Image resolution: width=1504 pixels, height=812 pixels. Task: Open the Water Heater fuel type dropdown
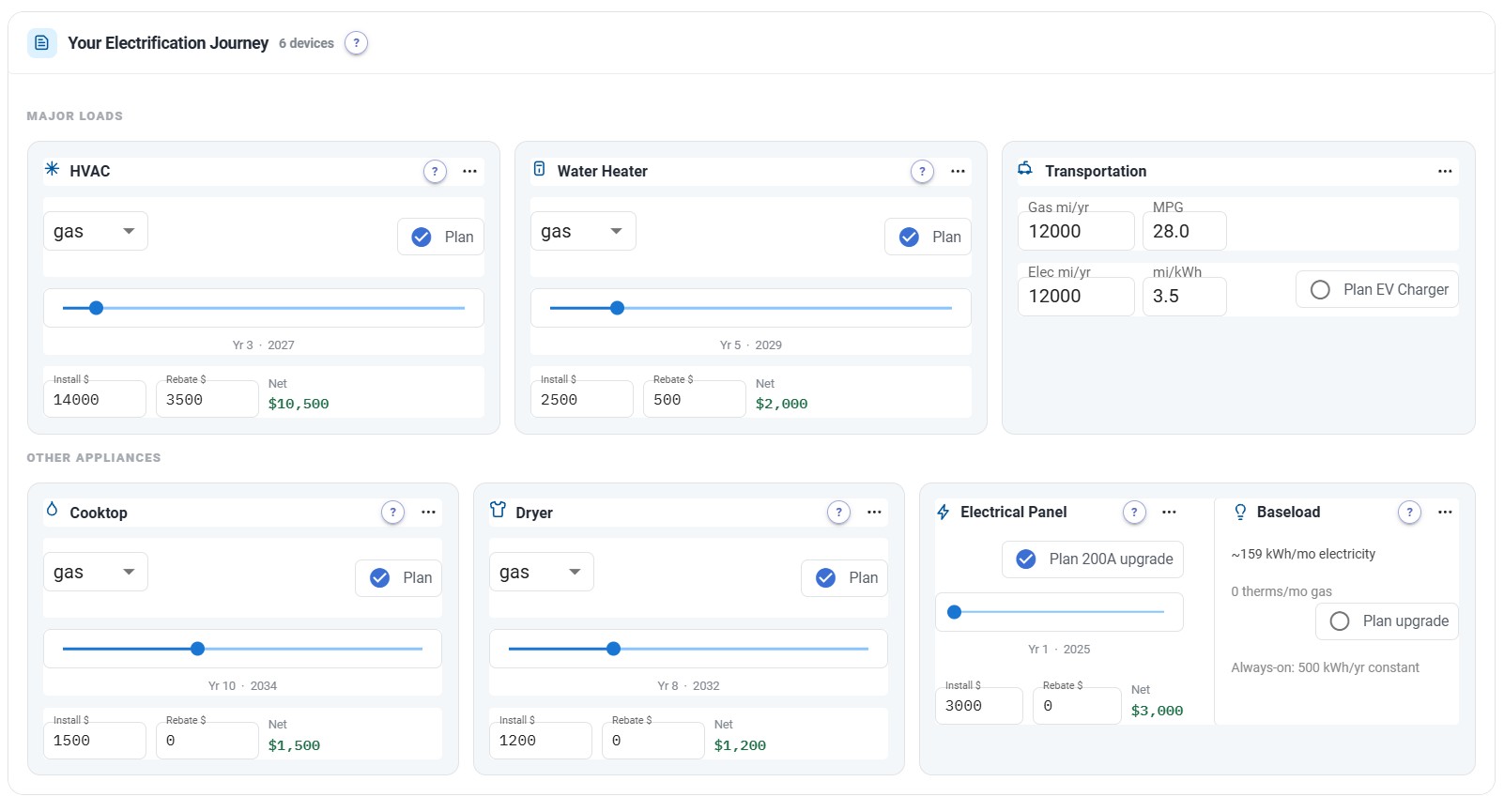click(583, 231)
